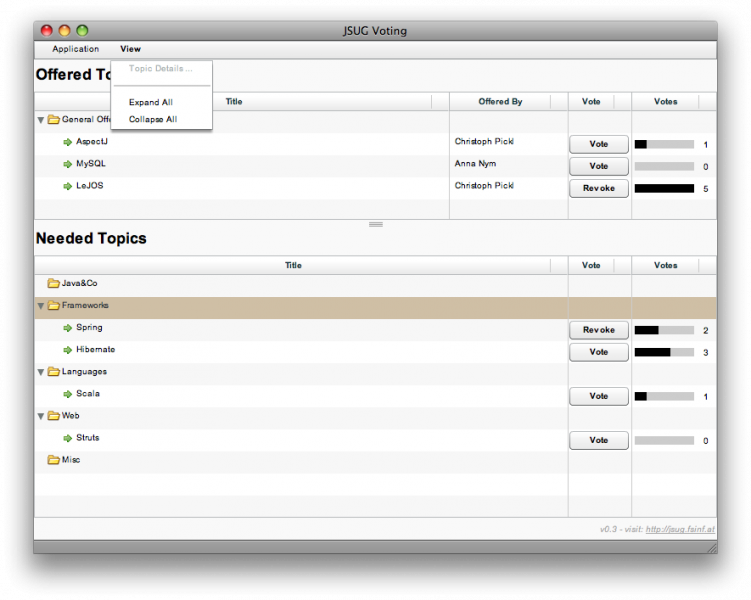This screenshot has height=600, width=751.
Task: Click the green arrow icon beside AspectJ
Action: (x=68, y=142)
